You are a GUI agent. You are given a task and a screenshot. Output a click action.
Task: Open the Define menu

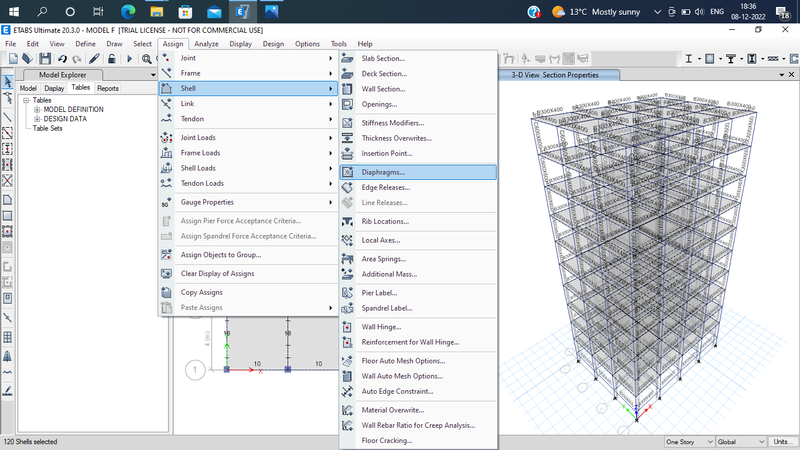tap(85, 44)
